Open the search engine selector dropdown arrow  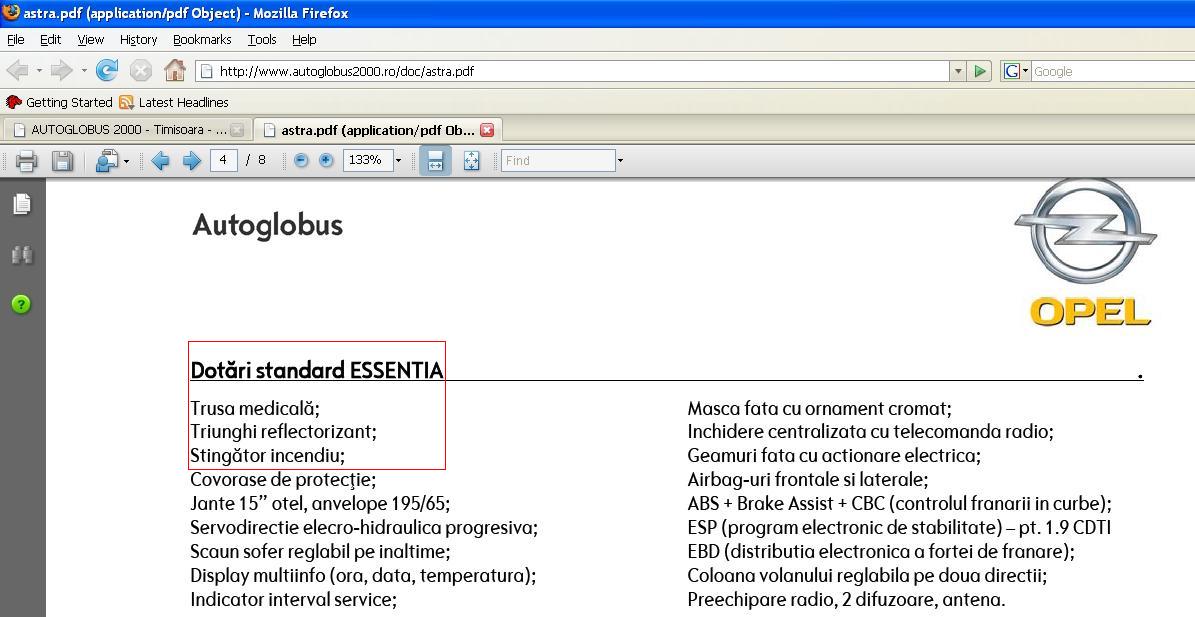1025,71
